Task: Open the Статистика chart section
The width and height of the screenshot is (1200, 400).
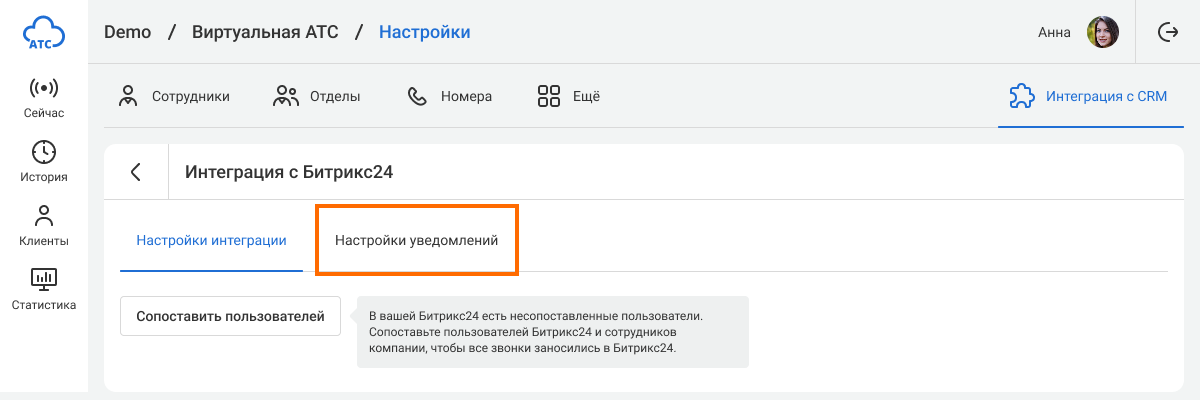Action: [43, 290]
